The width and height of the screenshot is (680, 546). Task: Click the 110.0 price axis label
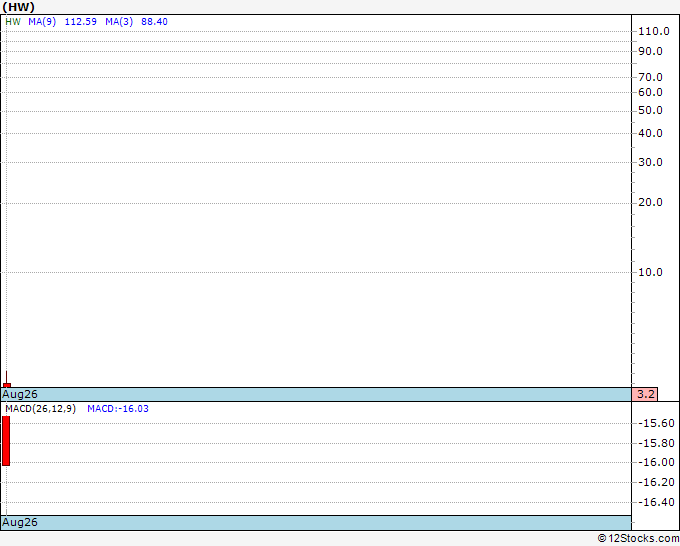tap(654, 31)
